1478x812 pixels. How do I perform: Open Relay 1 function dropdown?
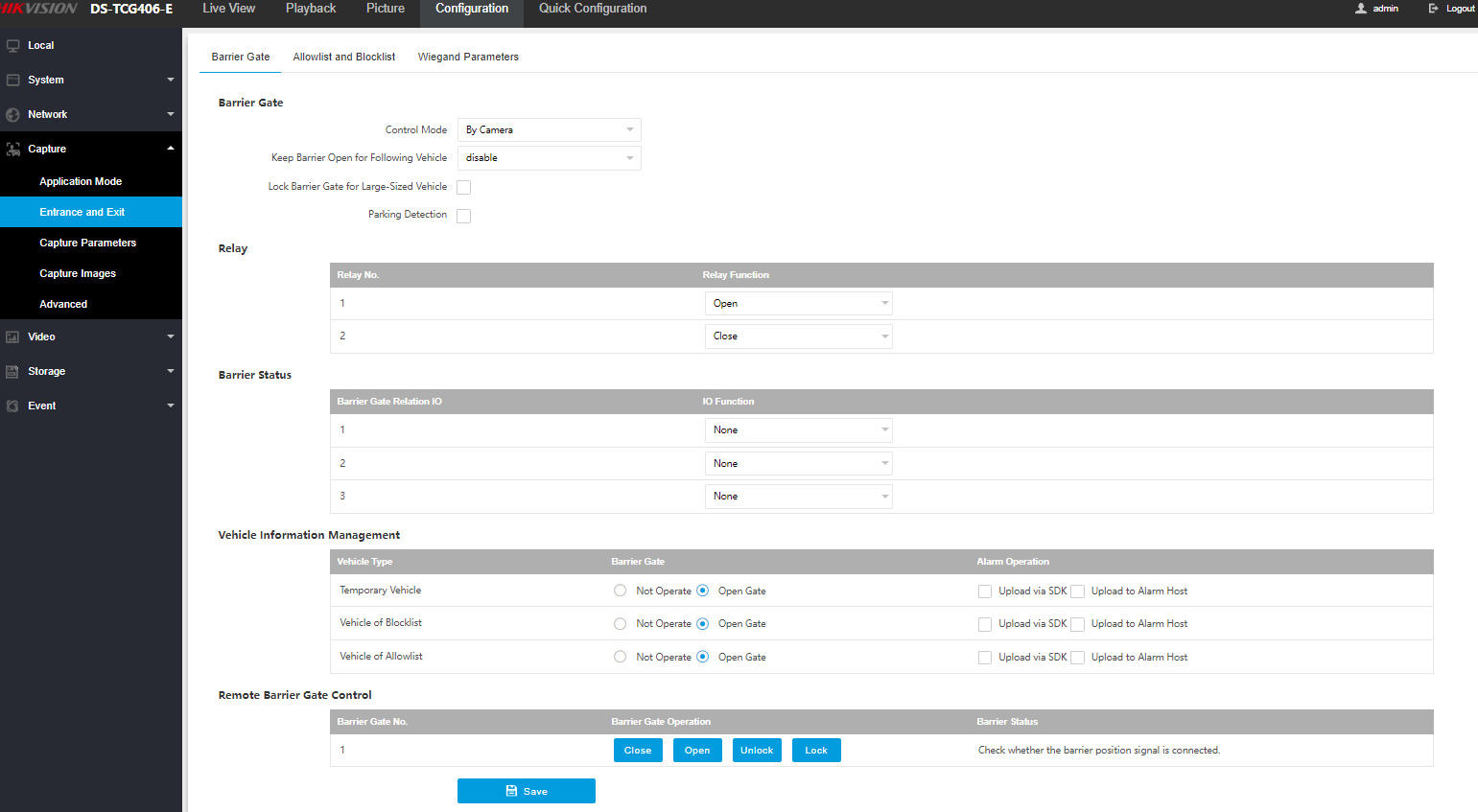[798, 304]
